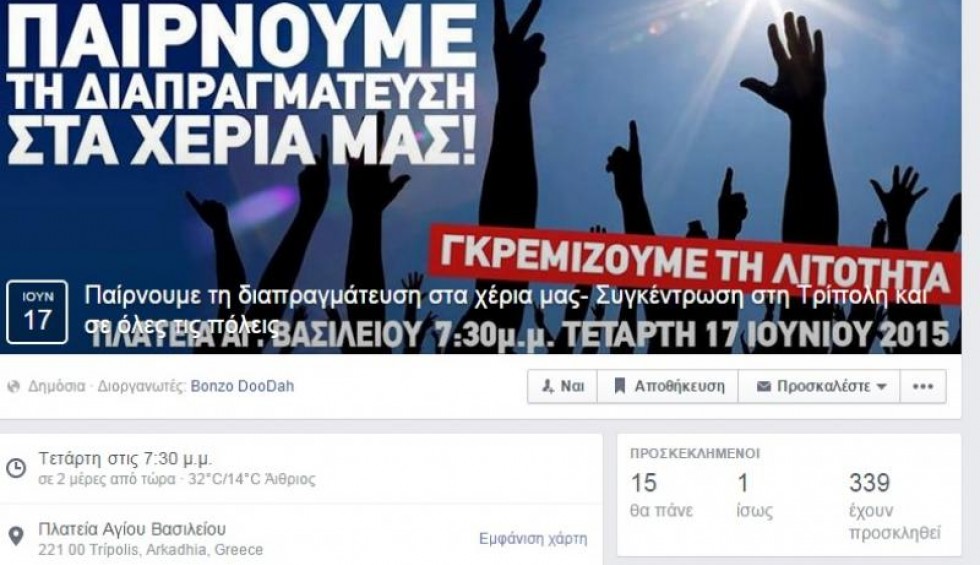The image size is (980, 565).
Task: Click the person icon in Ναι button
Action: point(548,387)
